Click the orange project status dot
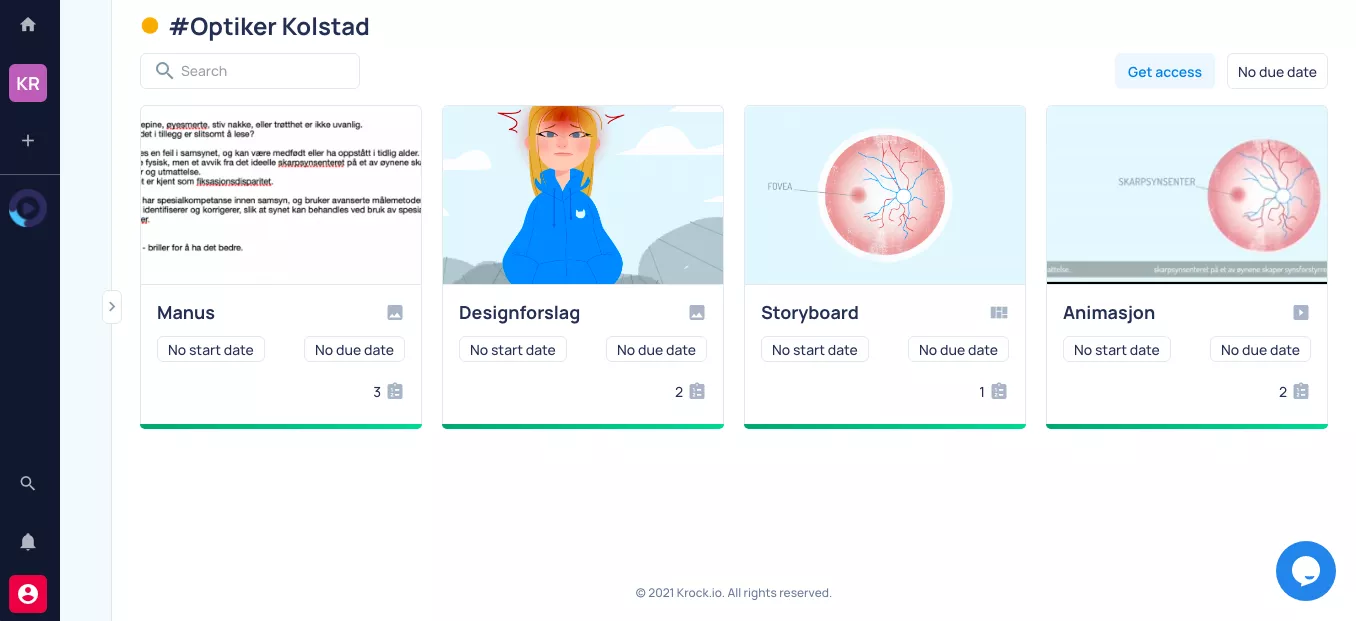Screen dimensions: 1356x621 (x=150, y=26)
